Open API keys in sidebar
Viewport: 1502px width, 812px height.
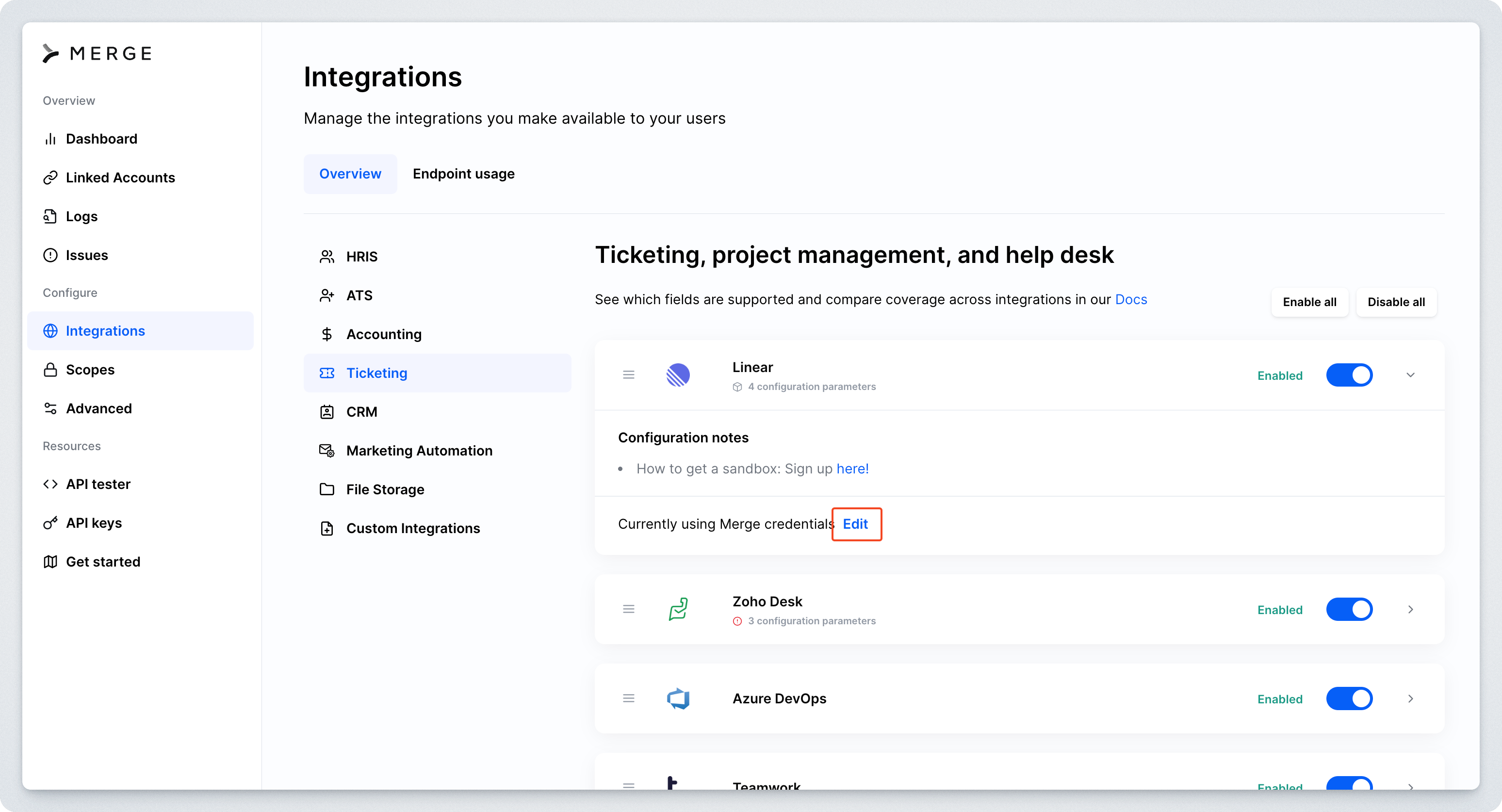pos(94,523)
